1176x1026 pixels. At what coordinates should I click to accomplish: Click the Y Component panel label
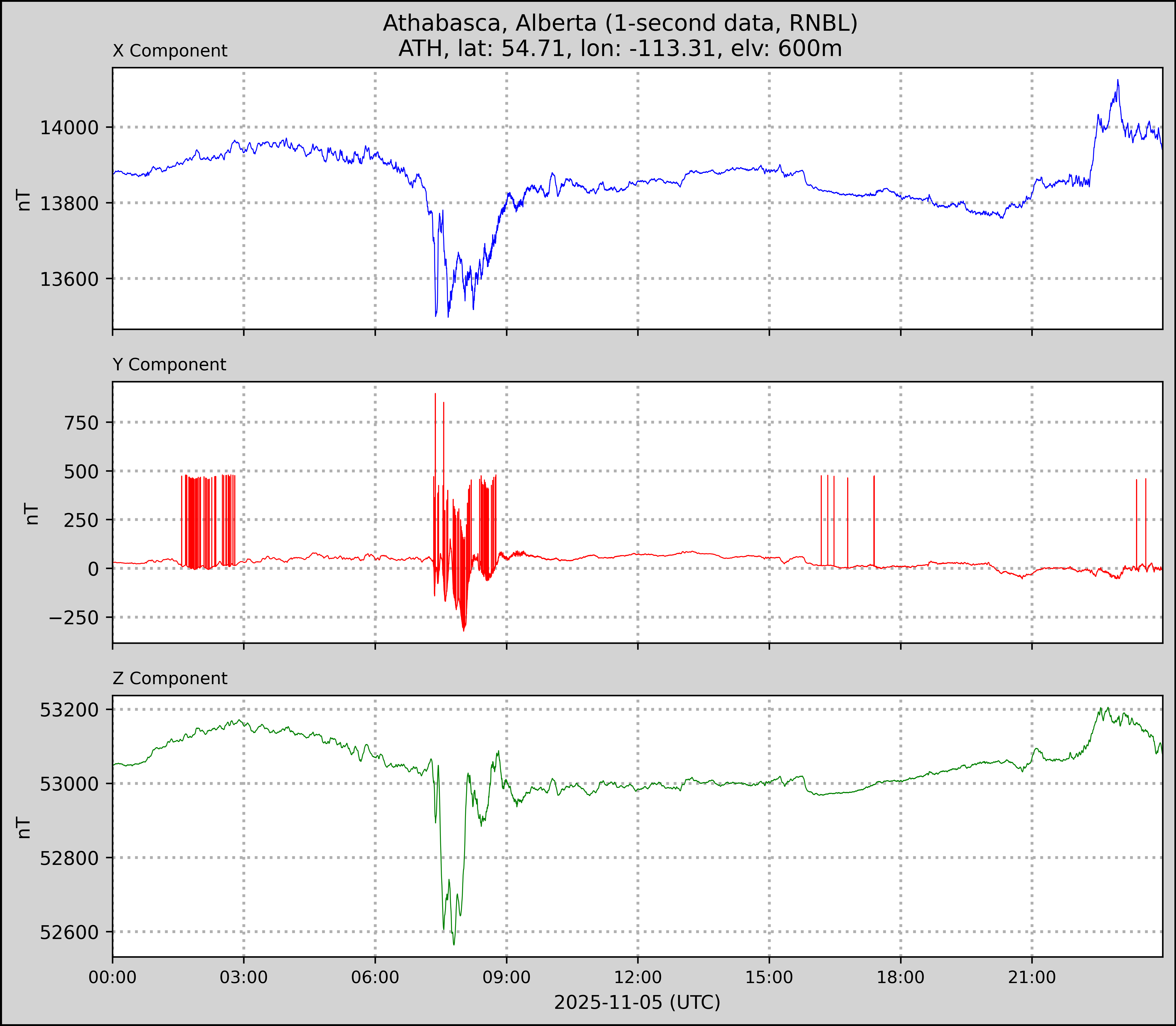point(169,365)
